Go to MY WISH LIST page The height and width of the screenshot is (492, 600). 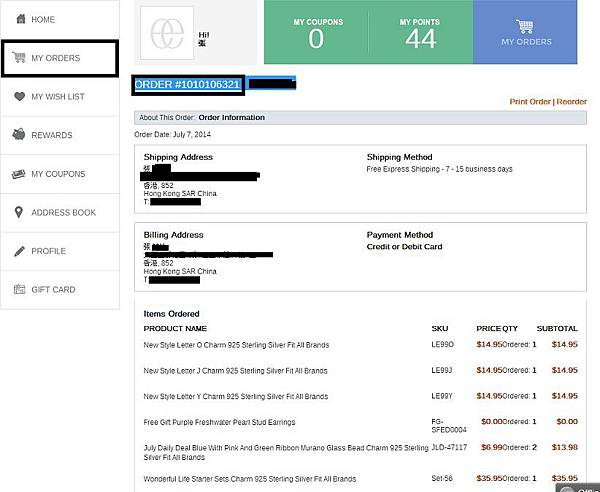click(x=60, y=97)
